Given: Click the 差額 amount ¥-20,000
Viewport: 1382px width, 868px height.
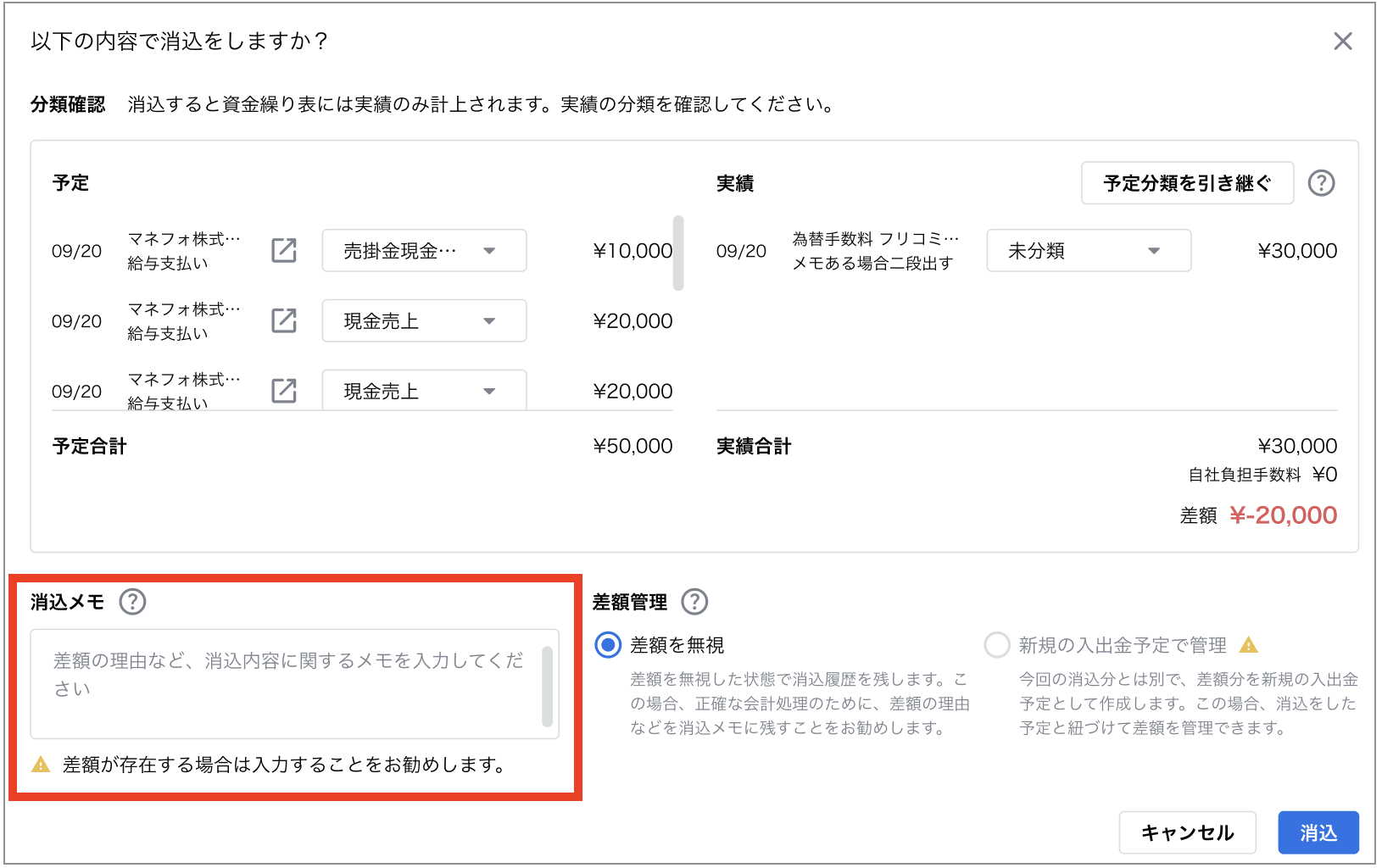Looking at the screenshot, I should (1283, 515).
